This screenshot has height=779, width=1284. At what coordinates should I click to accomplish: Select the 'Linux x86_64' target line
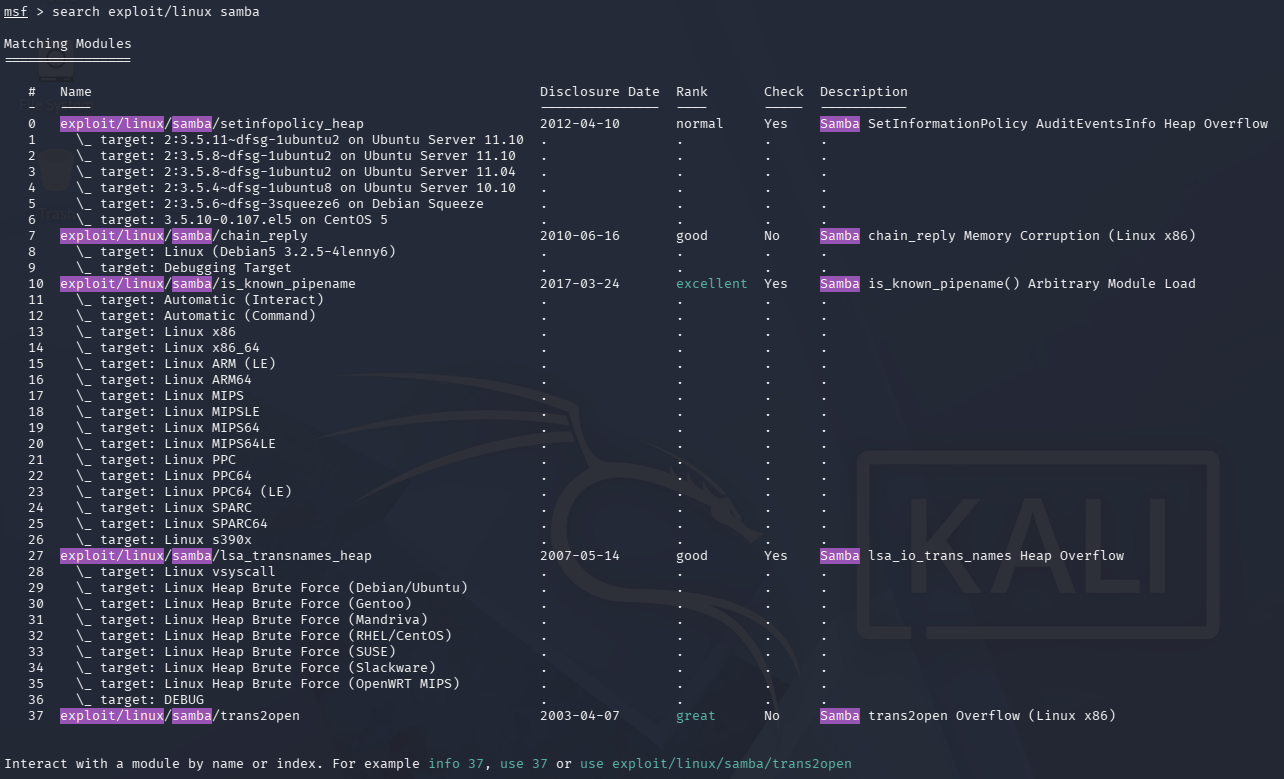(211, 348)
